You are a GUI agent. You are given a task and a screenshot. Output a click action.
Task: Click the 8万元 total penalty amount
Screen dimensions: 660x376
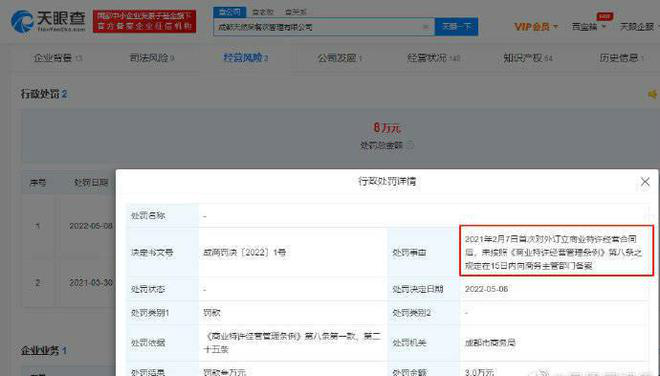point(387,127)
